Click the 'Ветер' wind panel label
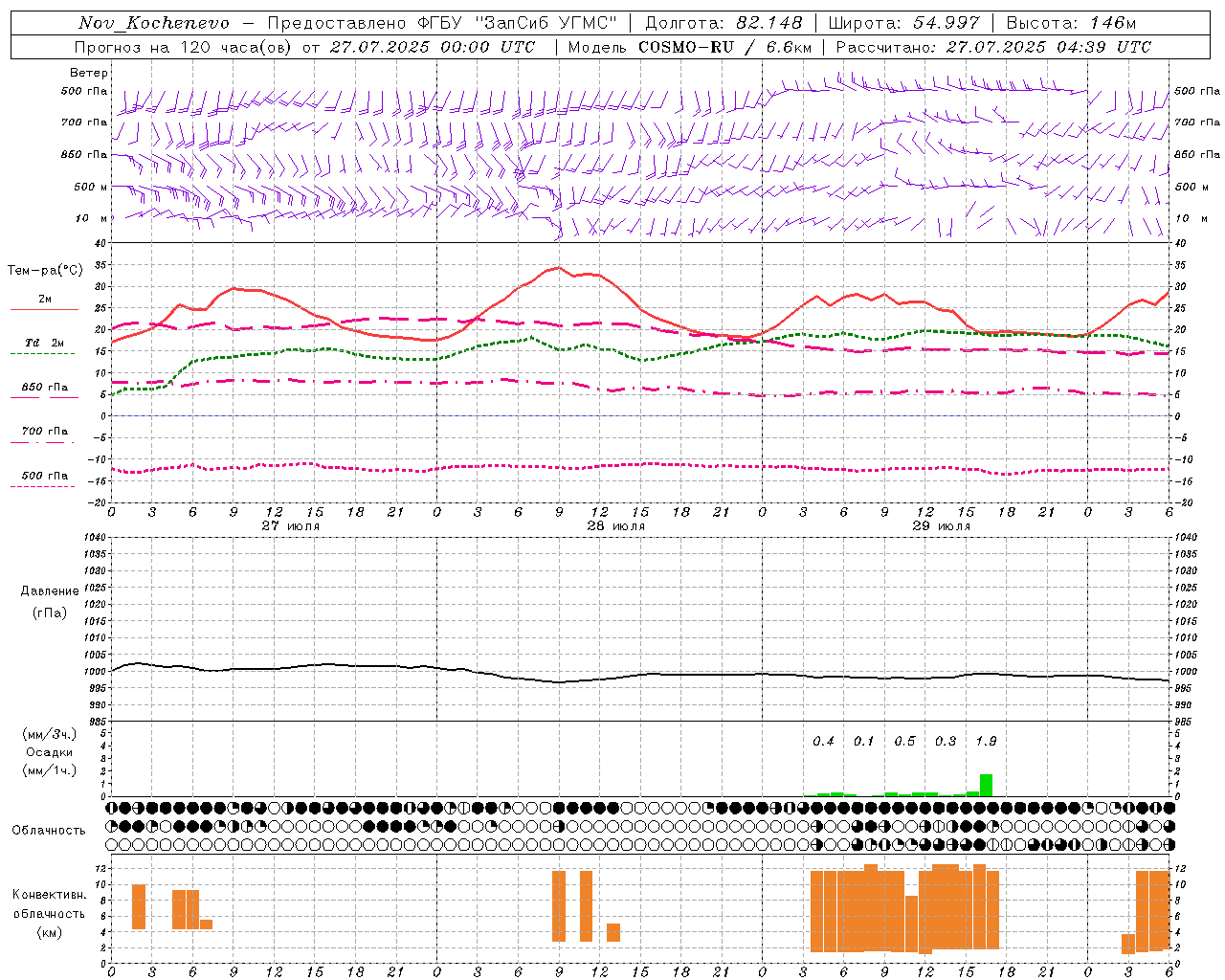Screen dimensions: 1225x980 coord(89,73)
